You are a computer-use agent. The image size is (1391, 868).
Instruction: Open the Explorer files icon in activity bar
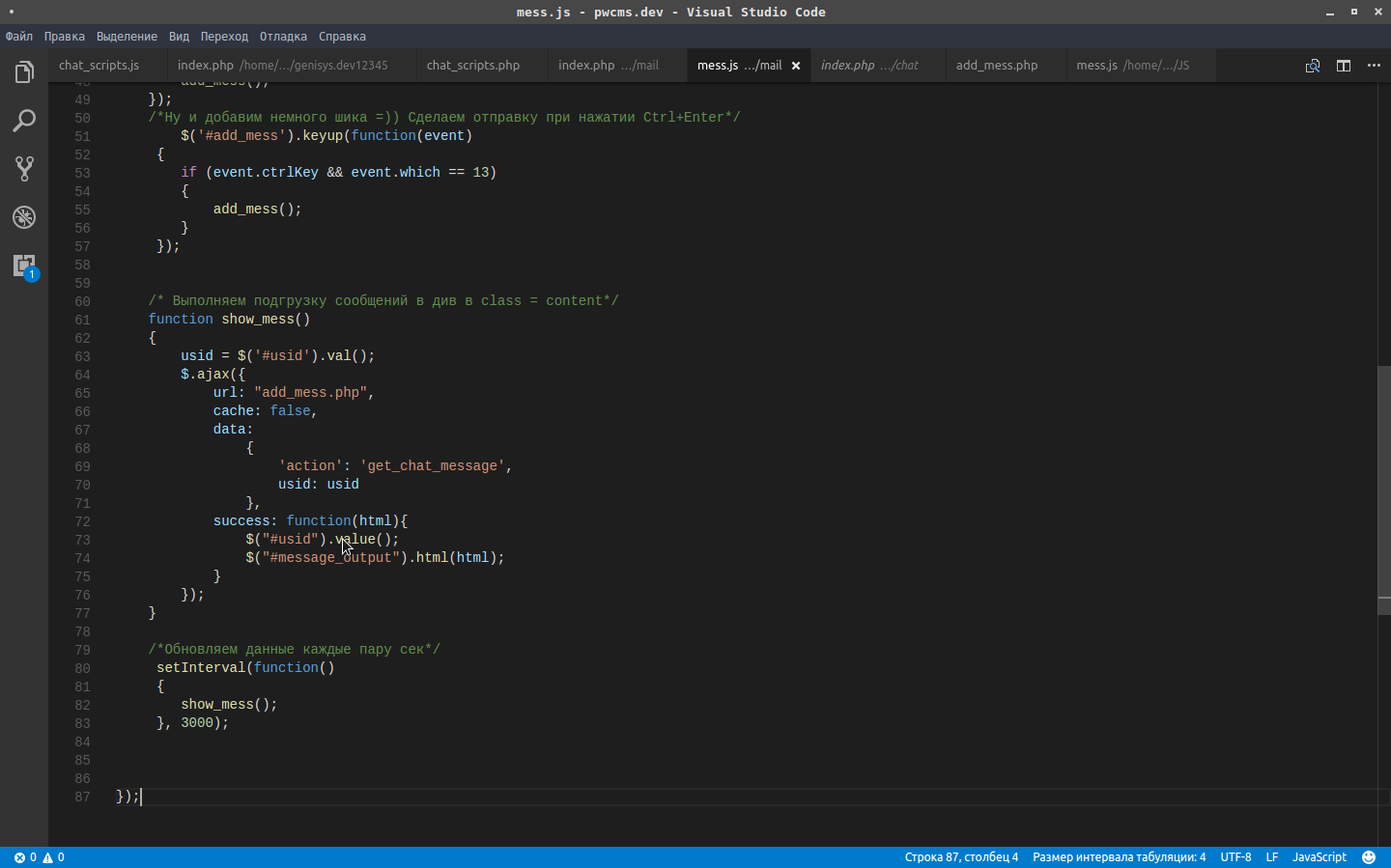click(24, 72)
